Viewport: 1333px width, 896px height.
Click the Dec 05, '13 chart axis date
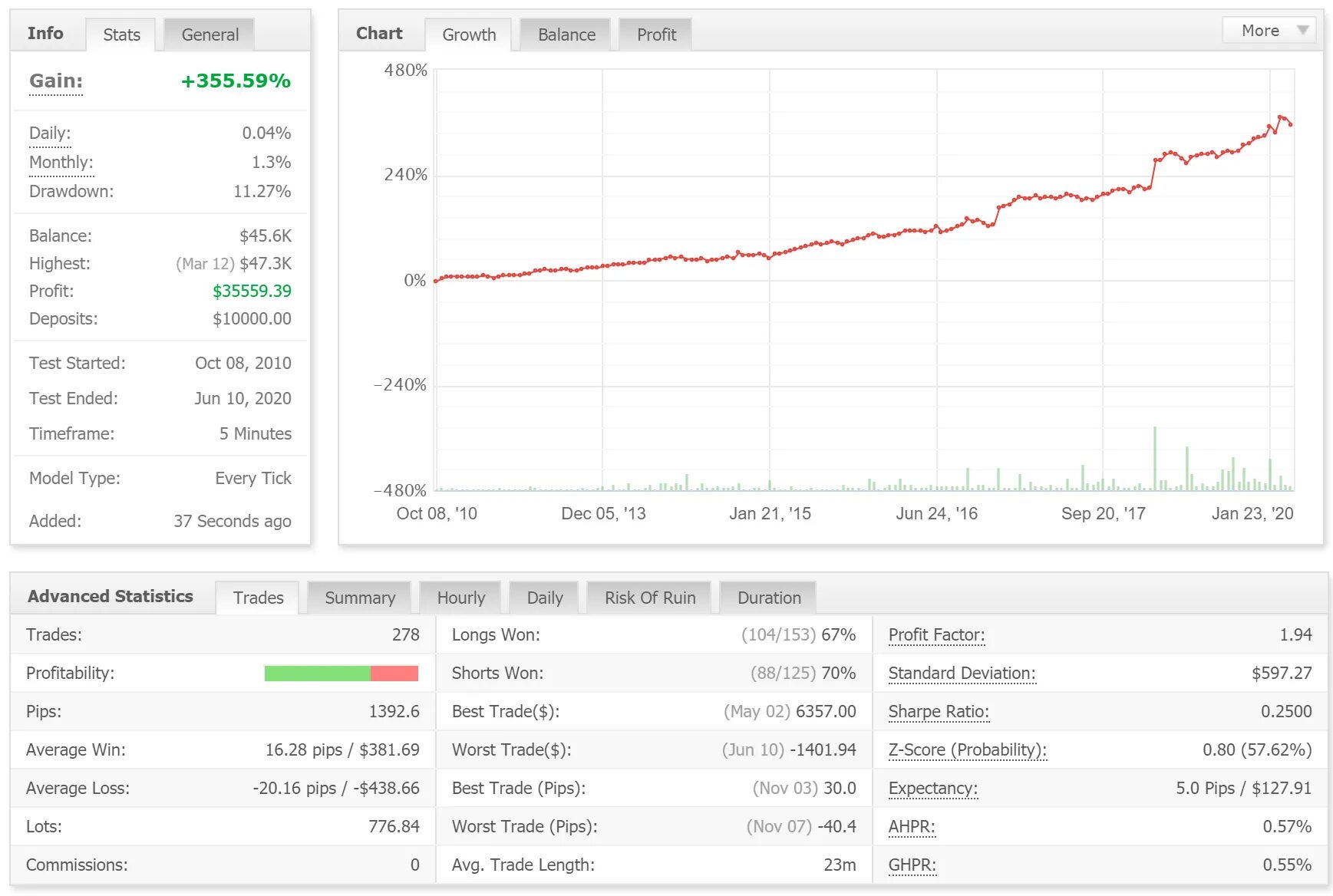(603, 513)
